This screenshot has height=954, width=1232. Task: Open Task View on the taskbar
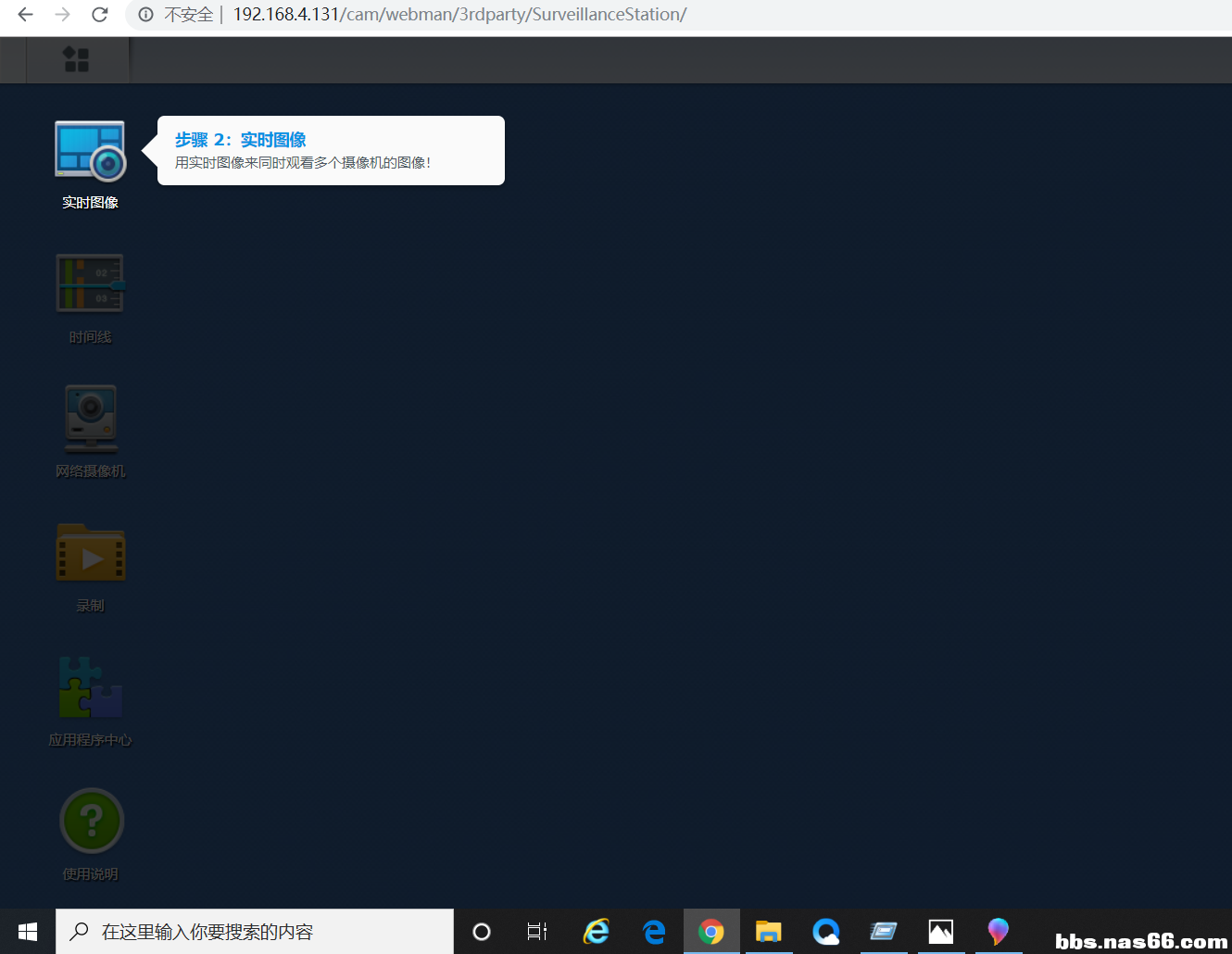click(x=537, y=932)
